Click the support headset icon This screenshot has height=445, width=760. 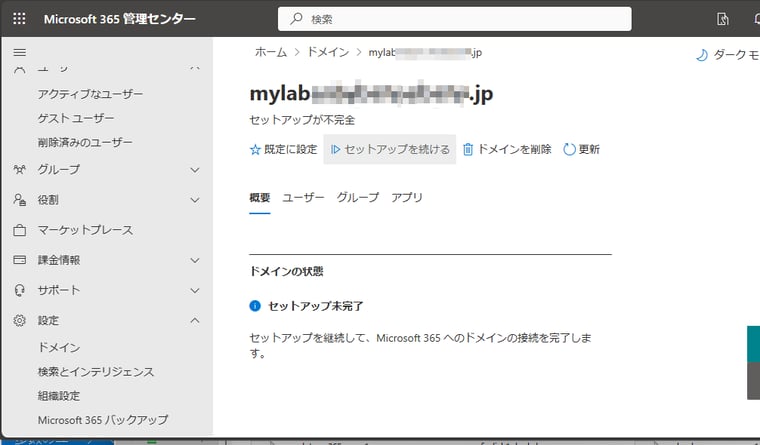(x=19, y=290)
